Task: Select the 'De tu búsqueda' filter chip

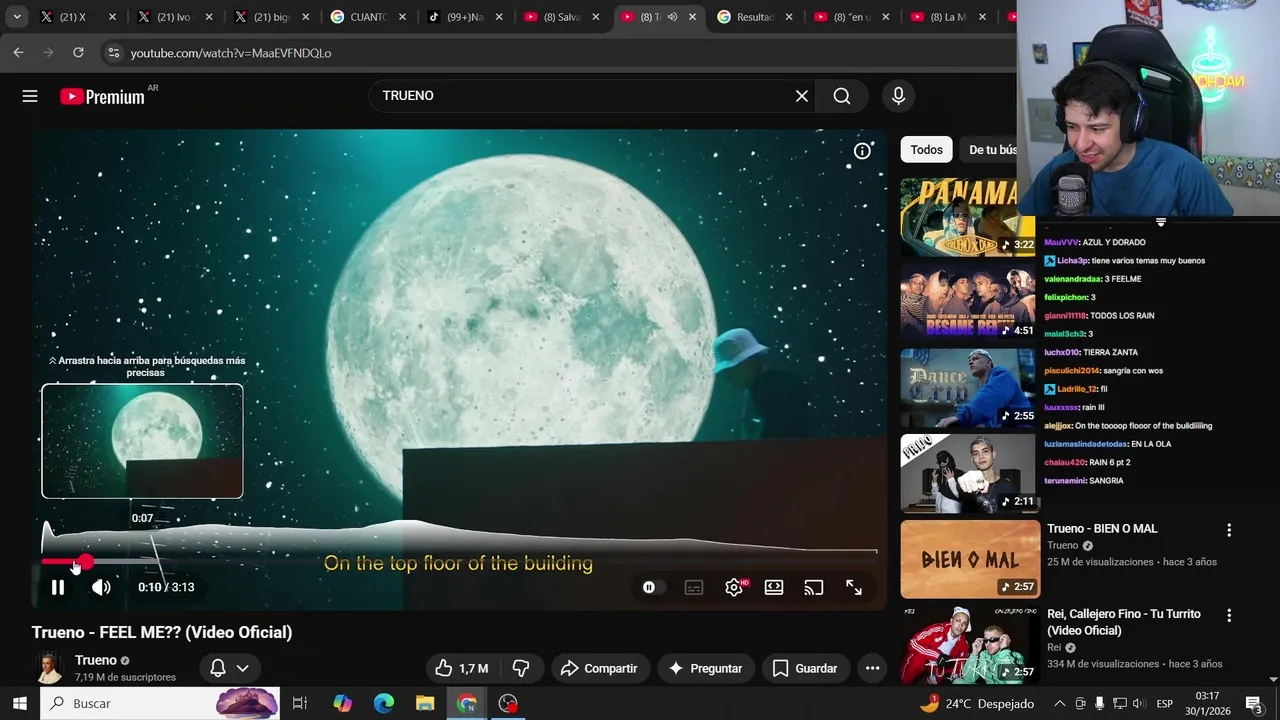Action: point(990,150)
